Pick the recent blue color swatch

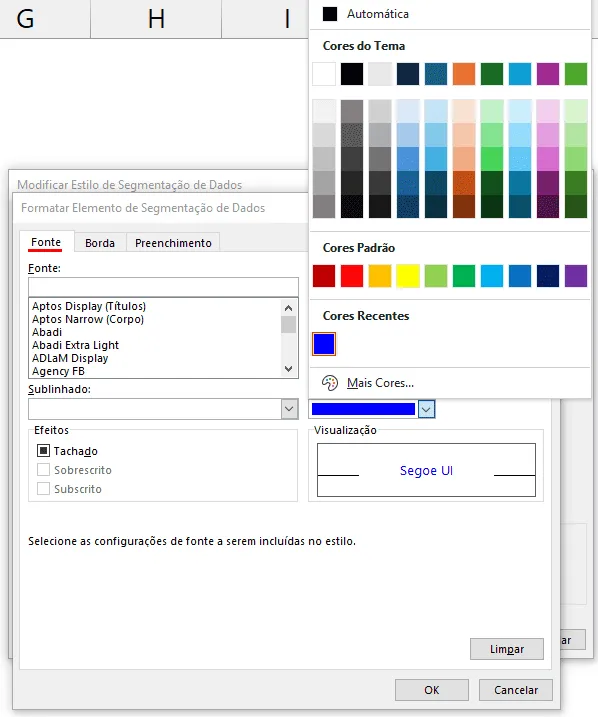pos(324,344)
